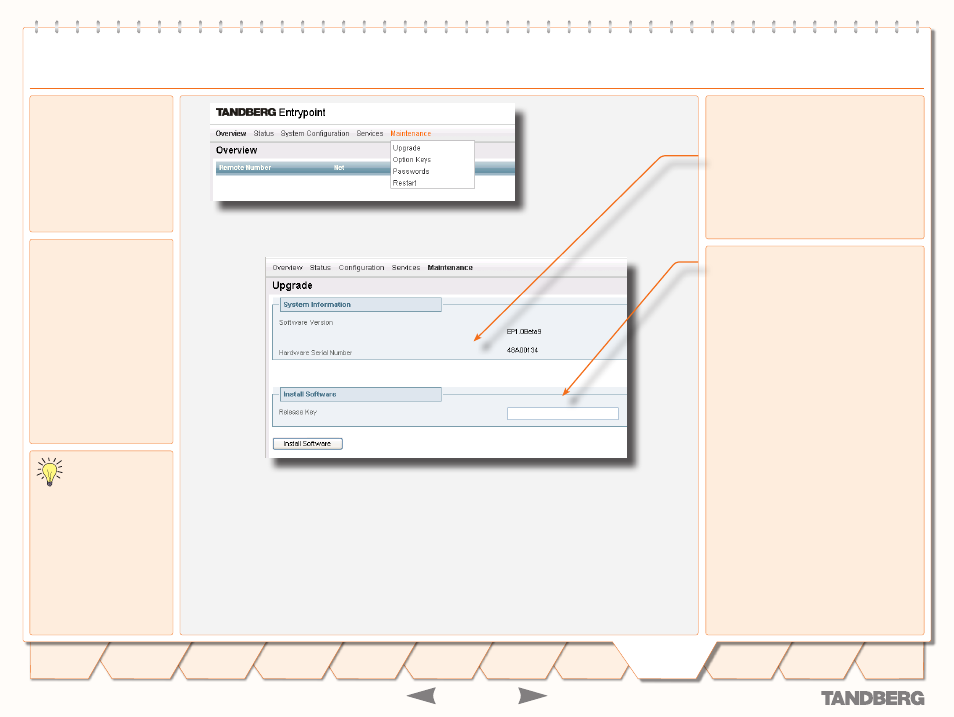The image size is (954, 717).
Task: Open Overview in the Entrypoint menu bar
Action: (231, 133)
